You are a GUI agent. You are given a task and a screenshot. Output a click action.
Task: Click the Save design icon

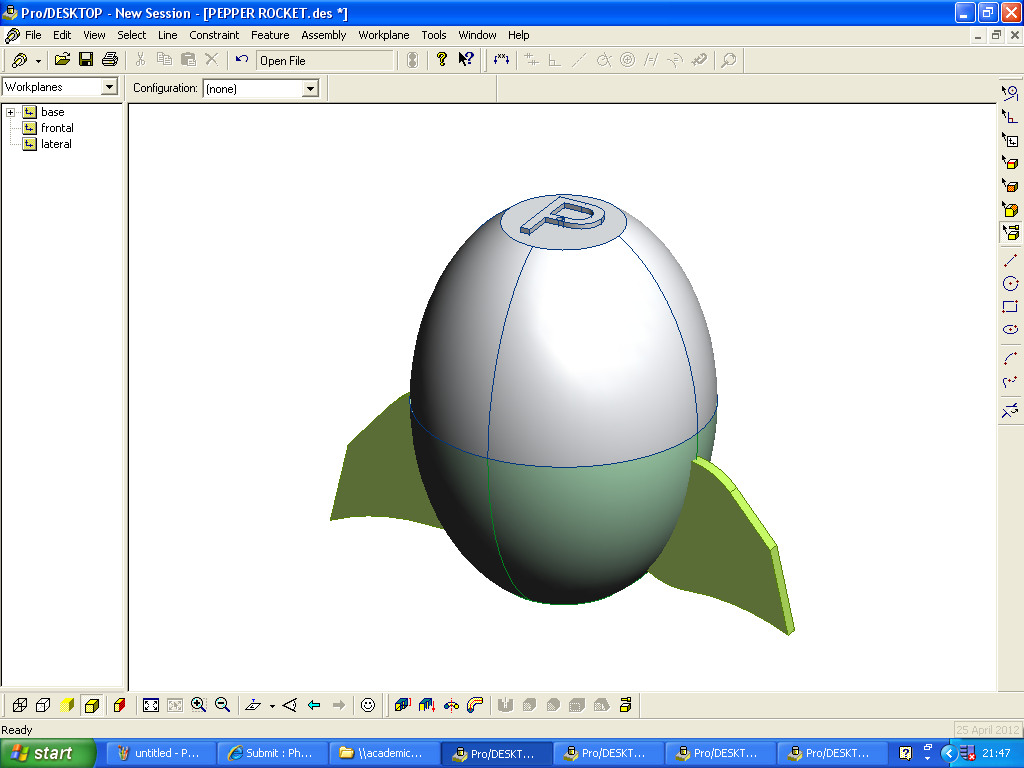(85, 59)
